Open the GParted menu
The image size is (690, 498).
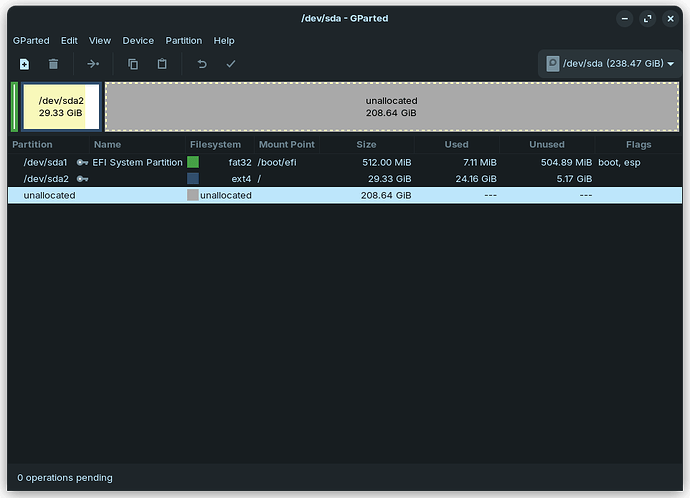click(x=31, y=41)
